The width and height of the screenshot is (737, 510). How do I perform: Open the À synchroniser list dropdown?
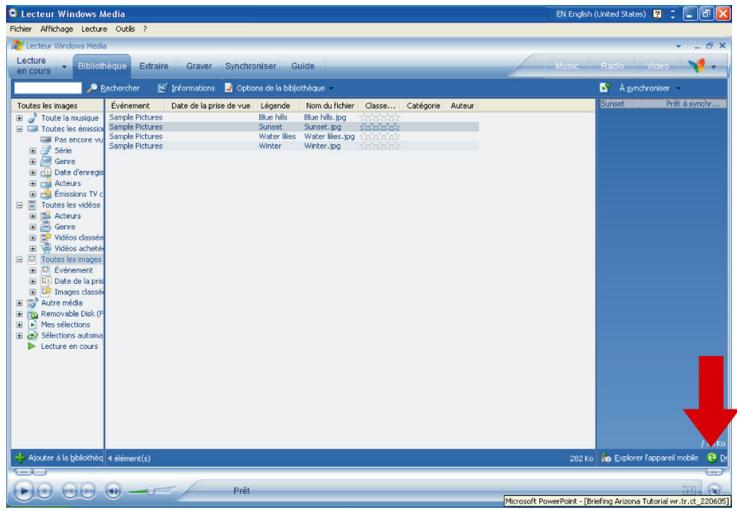[678, 88]
